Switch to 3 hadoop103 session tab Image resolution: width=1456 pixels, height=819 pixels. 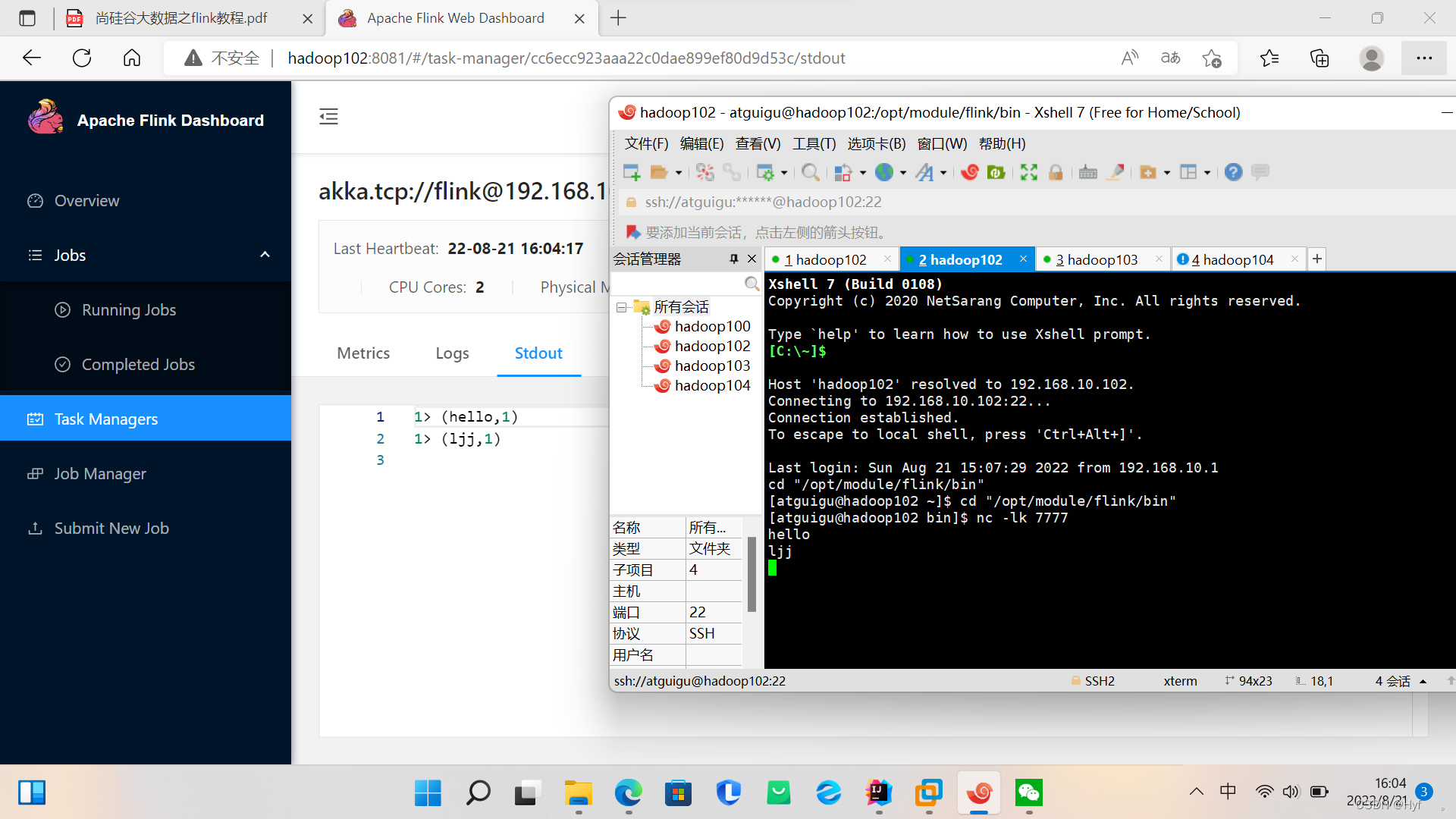click(x=1097, y=259)
